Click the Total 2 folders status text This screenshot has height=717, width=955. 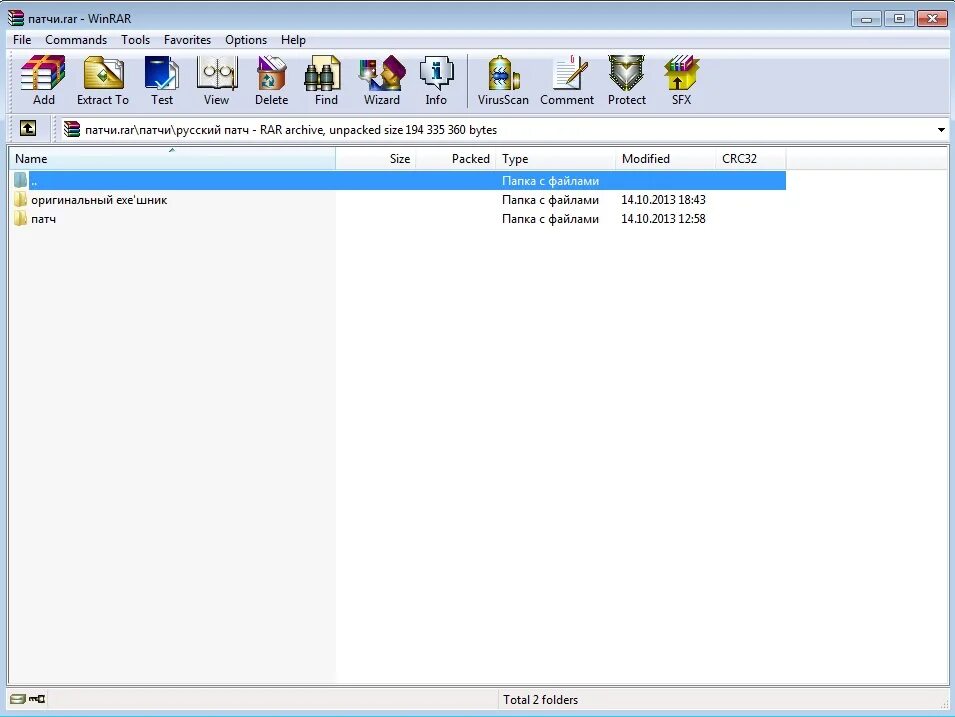(540, 699)
